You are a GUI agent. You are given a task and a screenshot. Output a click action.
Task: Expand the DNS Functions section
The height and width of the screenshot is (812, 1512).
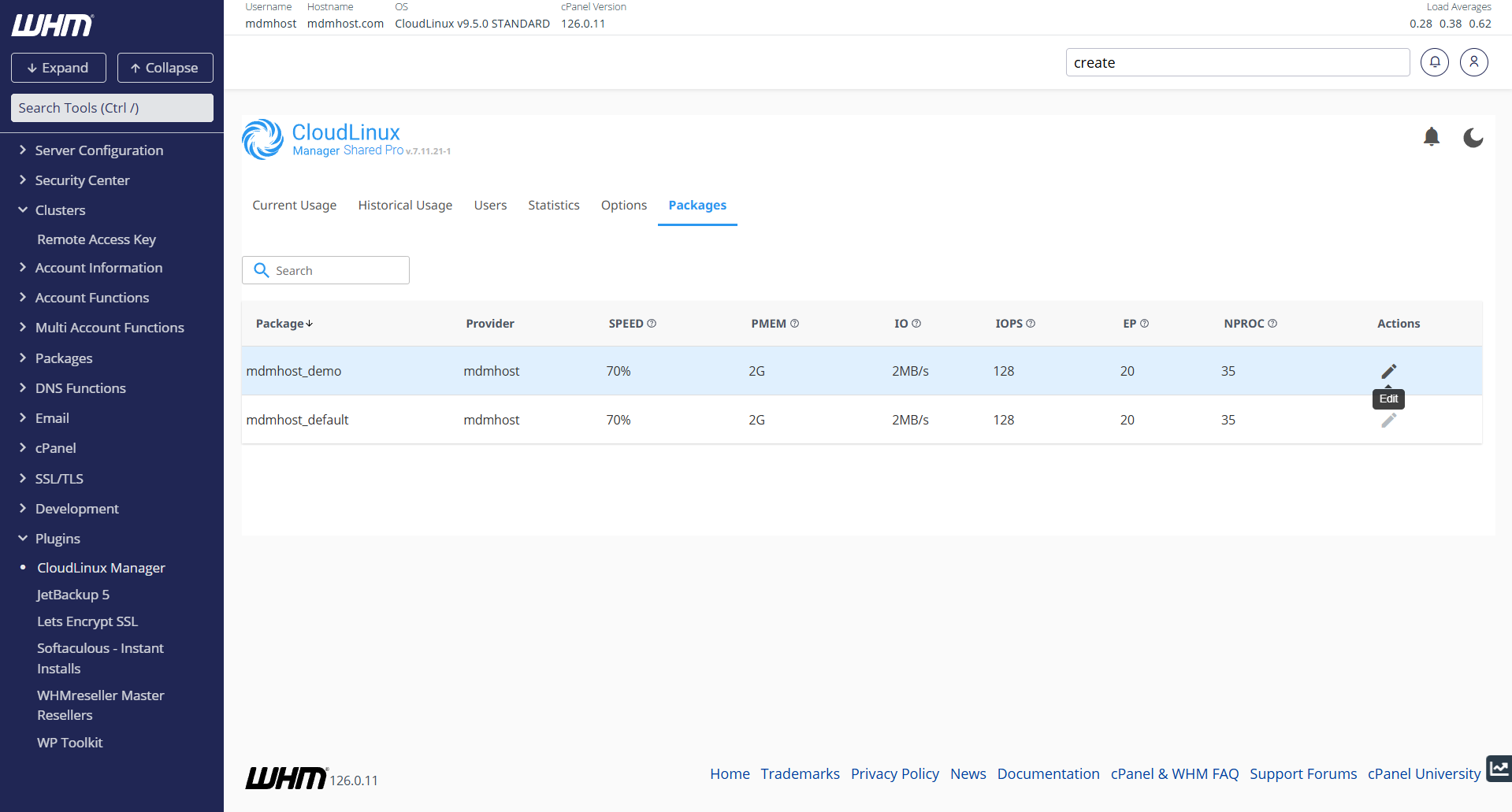(80, 388)
